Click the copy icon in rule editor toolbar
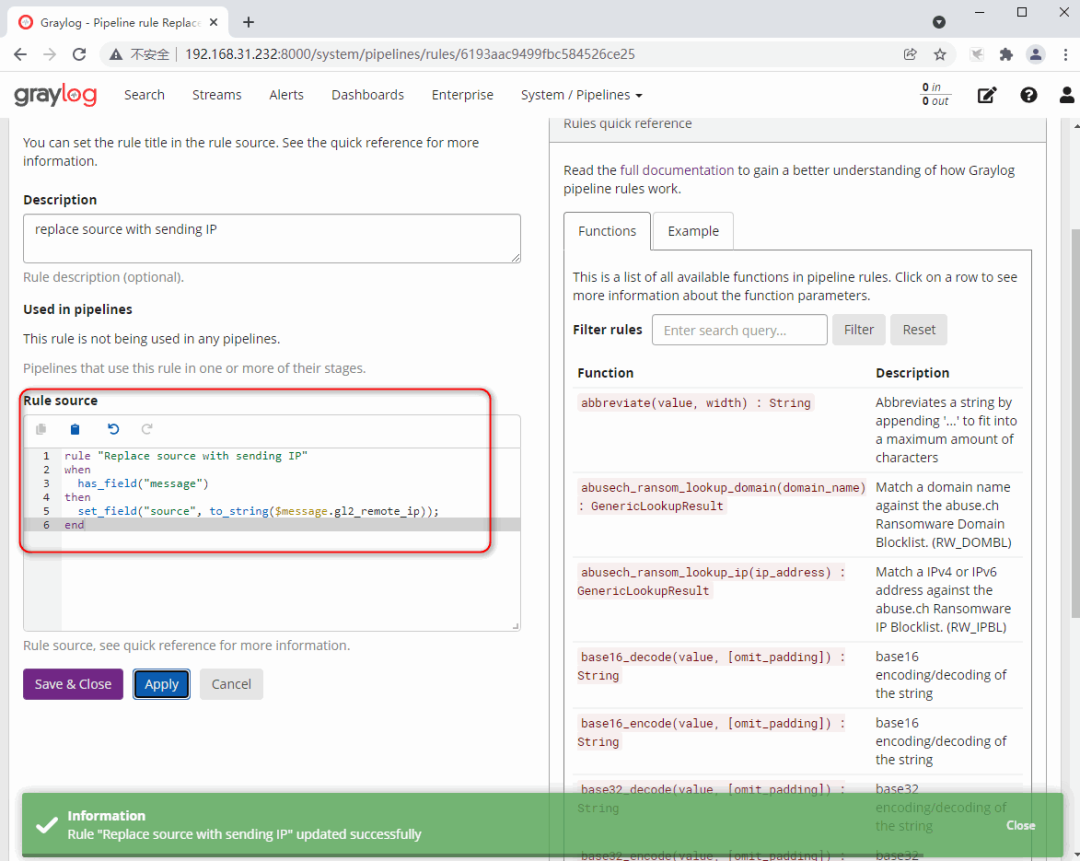 point(41,430)
